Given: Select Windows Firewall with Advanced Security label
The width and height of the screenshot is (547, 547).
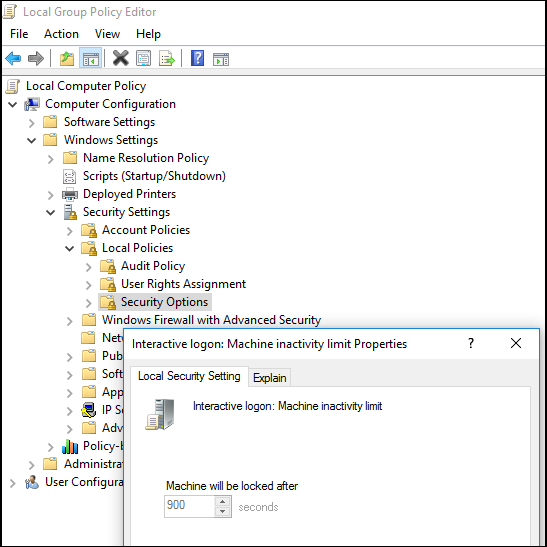Looking at the screenshot, I should [211, 320].
